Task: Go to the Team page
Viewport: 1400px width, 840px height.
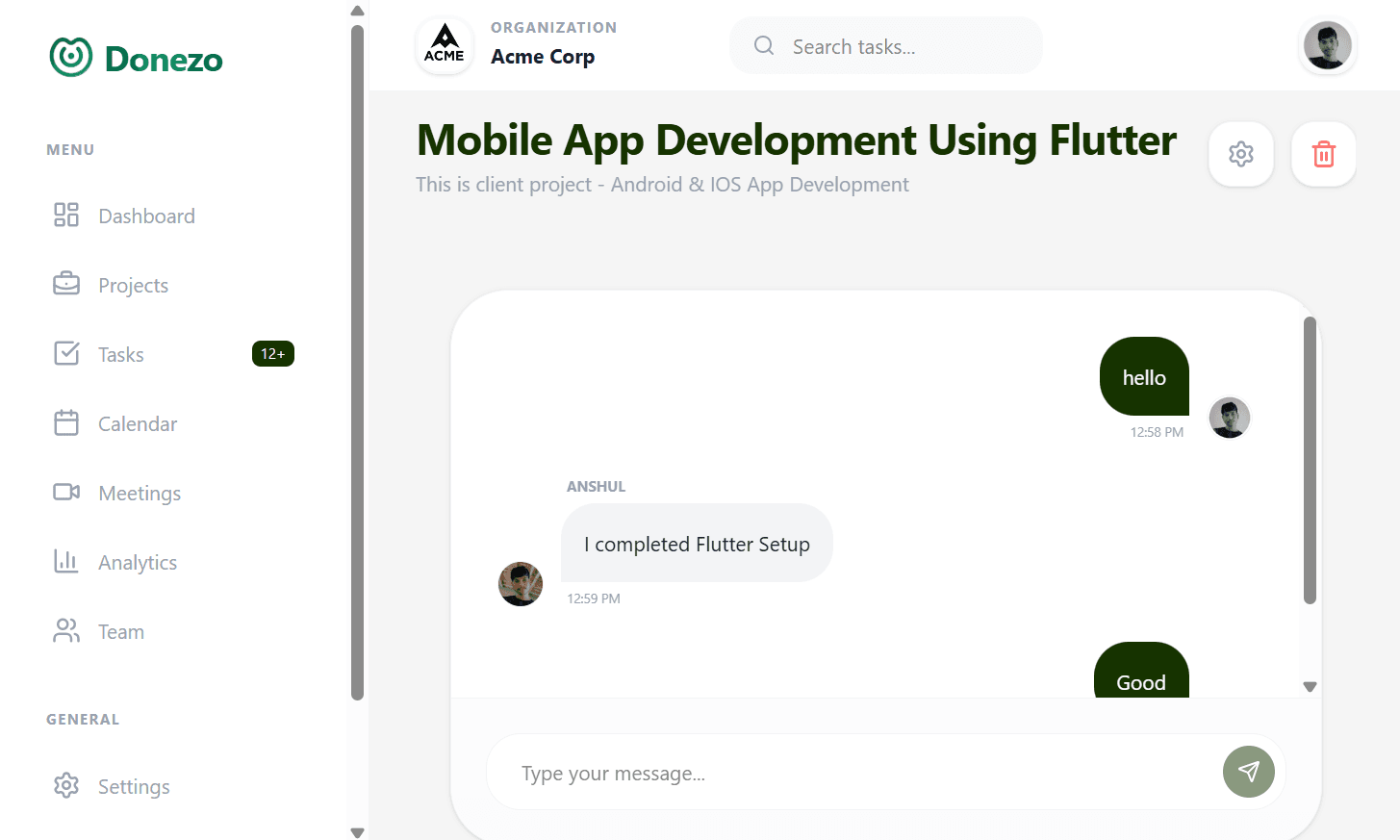Action: [x=121, y=632]
